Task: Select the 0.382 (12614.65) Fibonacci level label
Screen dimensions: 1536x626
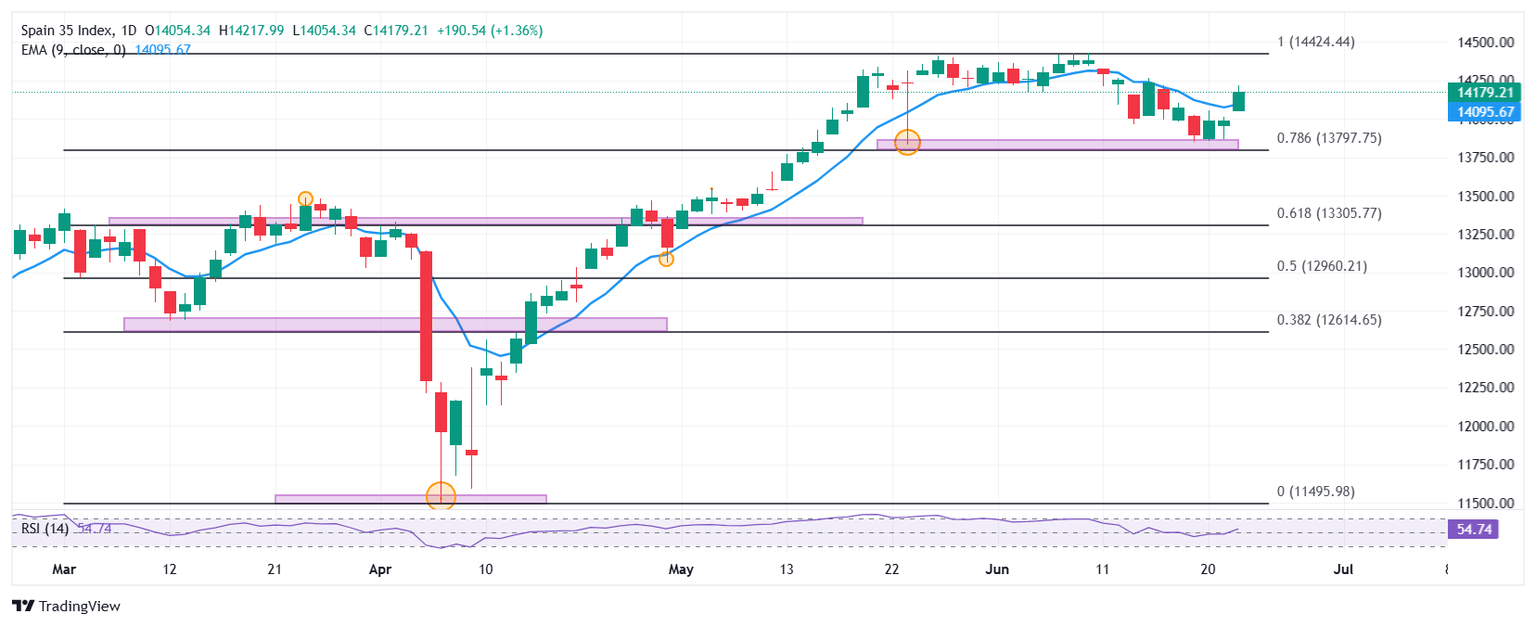Action: point(1329,320)
